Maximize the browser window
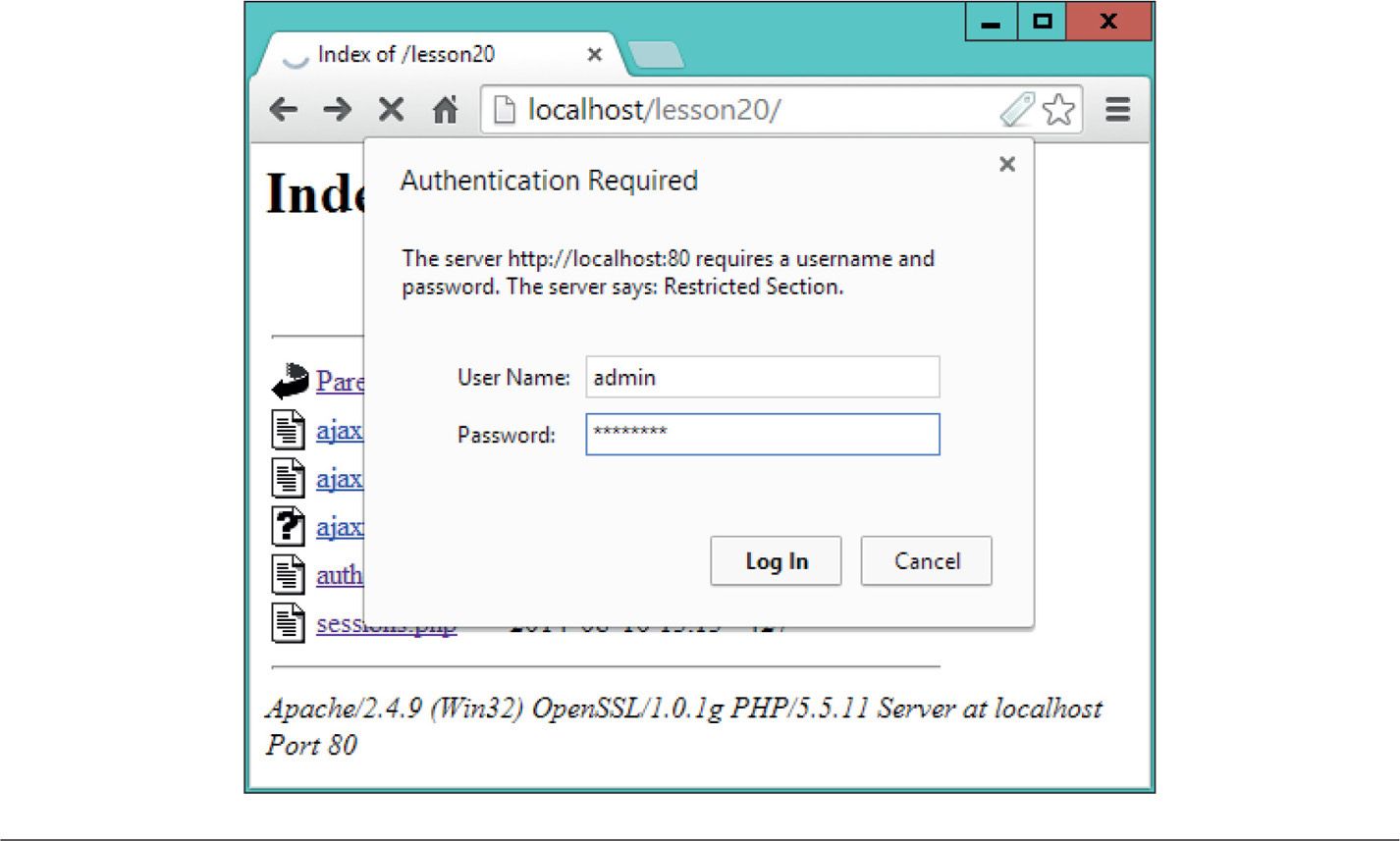 pos(1043,22)
